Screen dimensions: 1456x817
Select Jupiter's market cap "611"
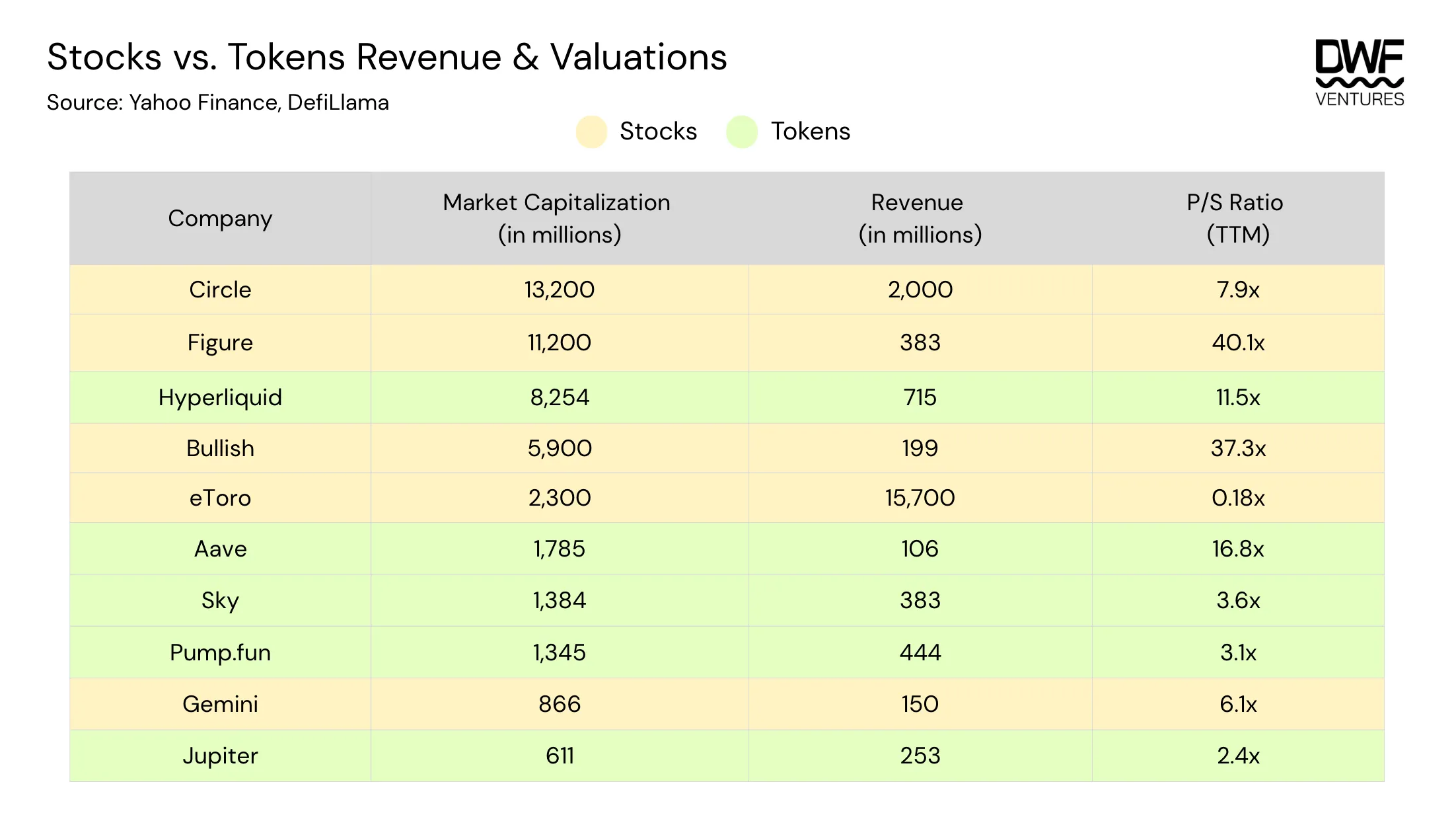pyautogui.click(x=560, y=756)
